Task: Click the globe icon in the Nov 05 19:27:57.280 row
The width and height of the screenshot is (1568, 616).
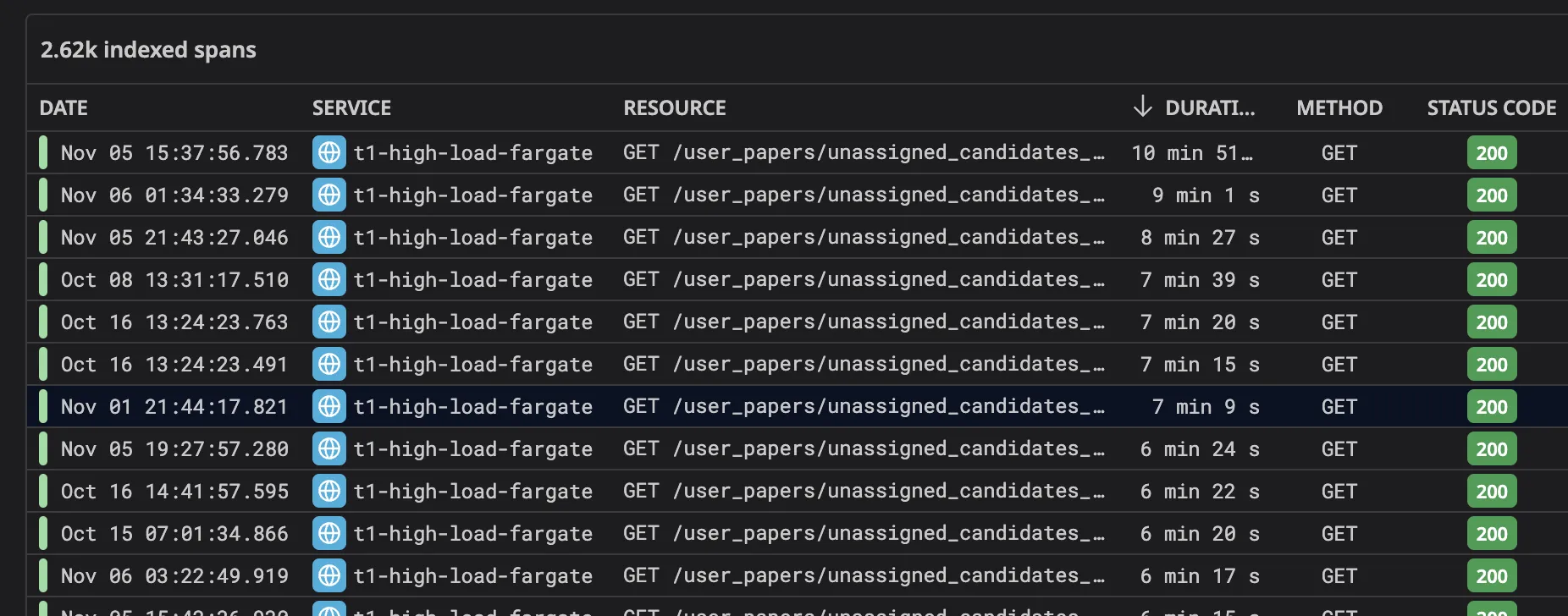Action: (x=329, y=449)
